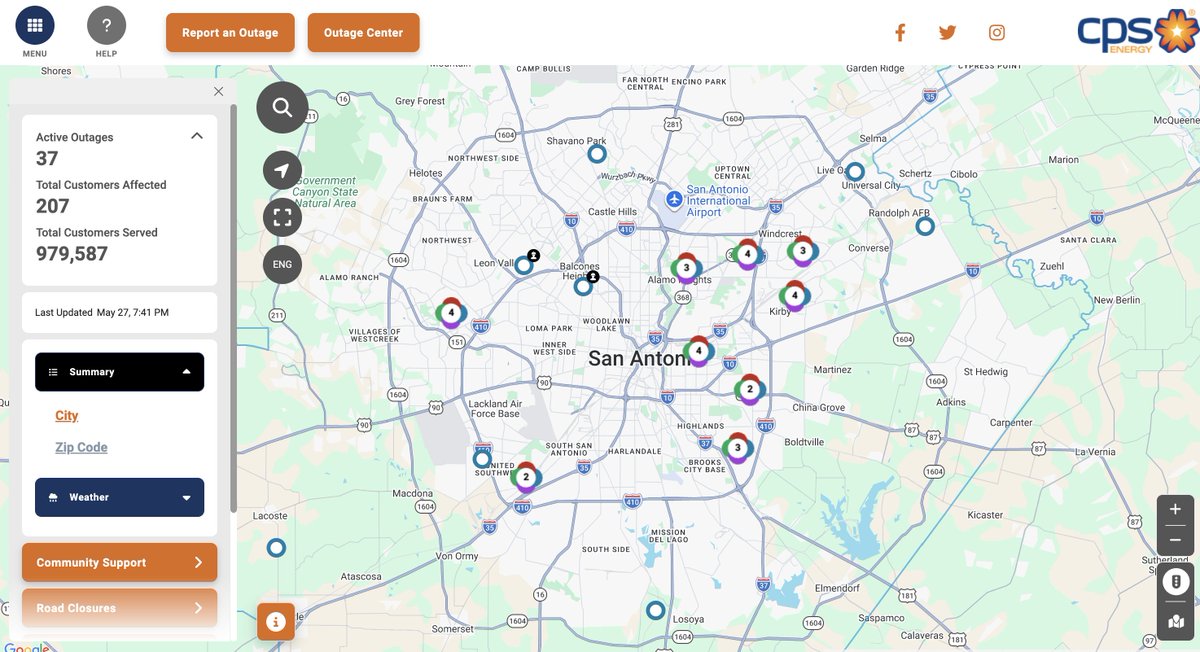Select the outage marker at Shavano Park
This screenshot has width=1200, height=652.
tap(597, 154)
